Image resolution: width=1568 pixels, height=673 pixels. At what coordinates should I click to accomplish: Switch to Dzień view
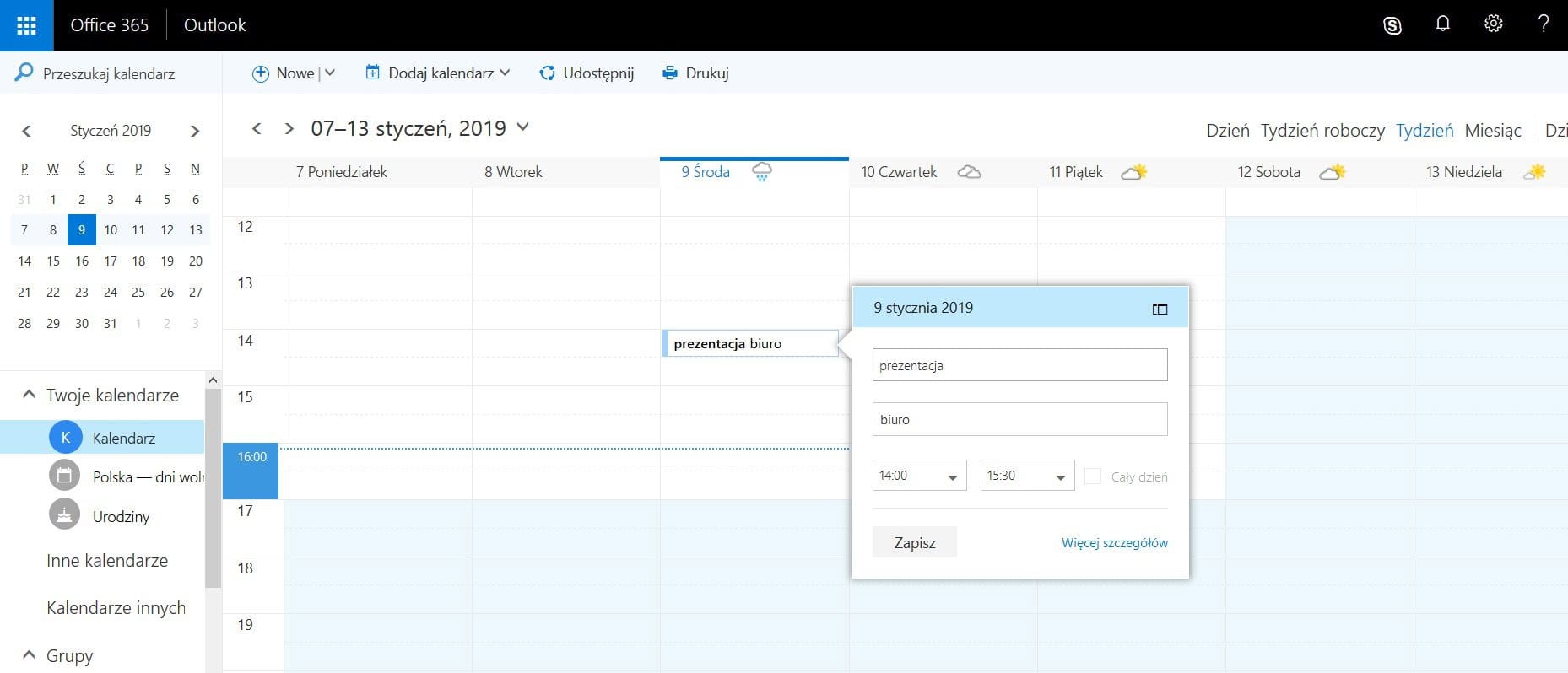point(1228,131)
